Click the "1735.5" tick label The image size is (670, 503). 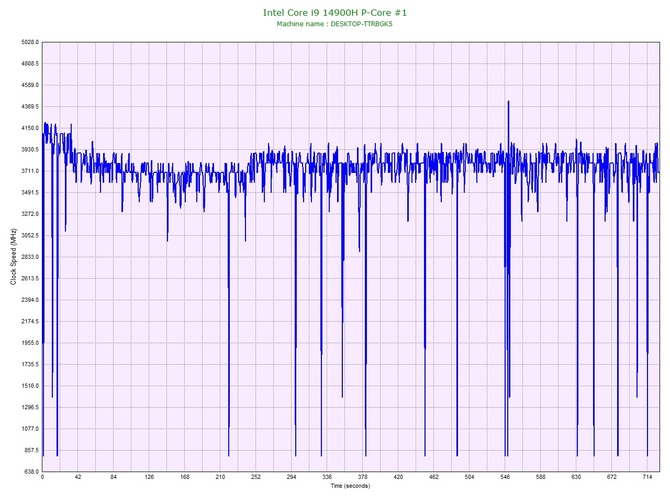coord(30,365)
